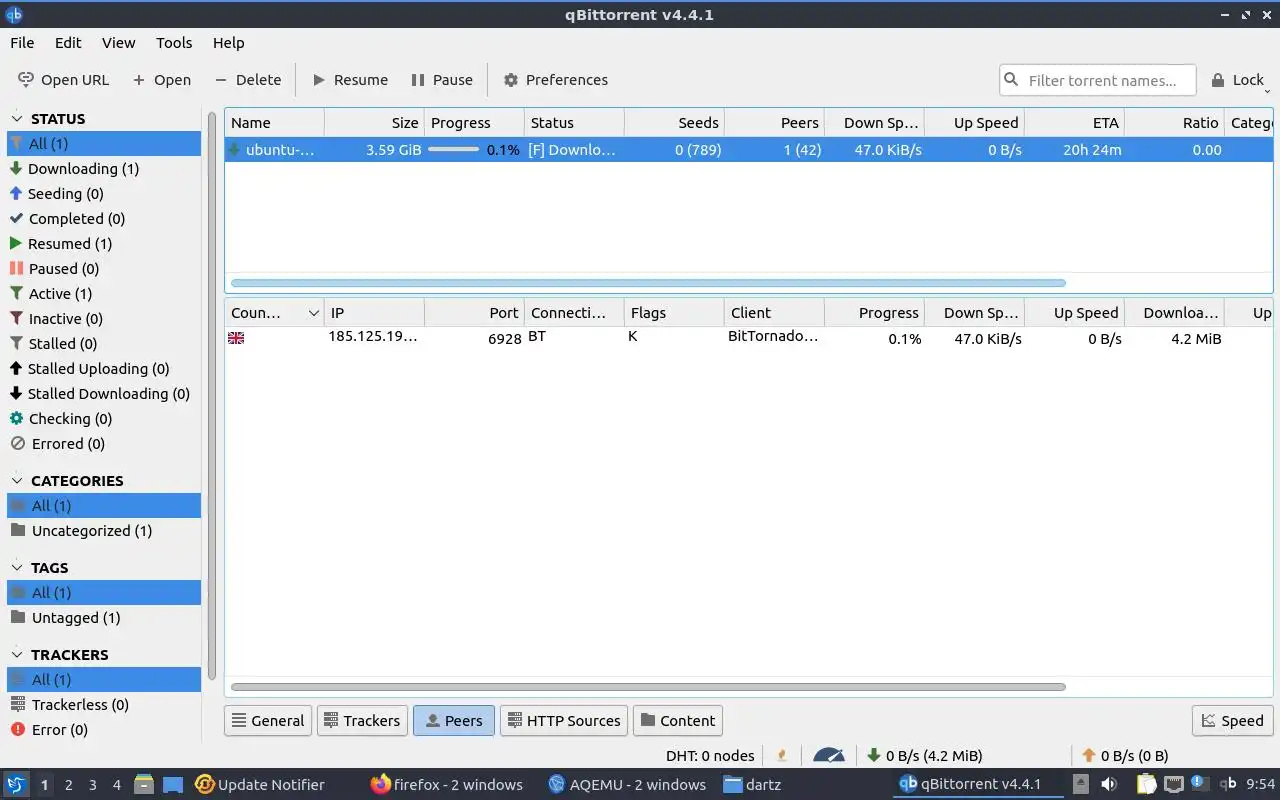
Task: Open the Speed graph tab
Action: coord(1233,720)
